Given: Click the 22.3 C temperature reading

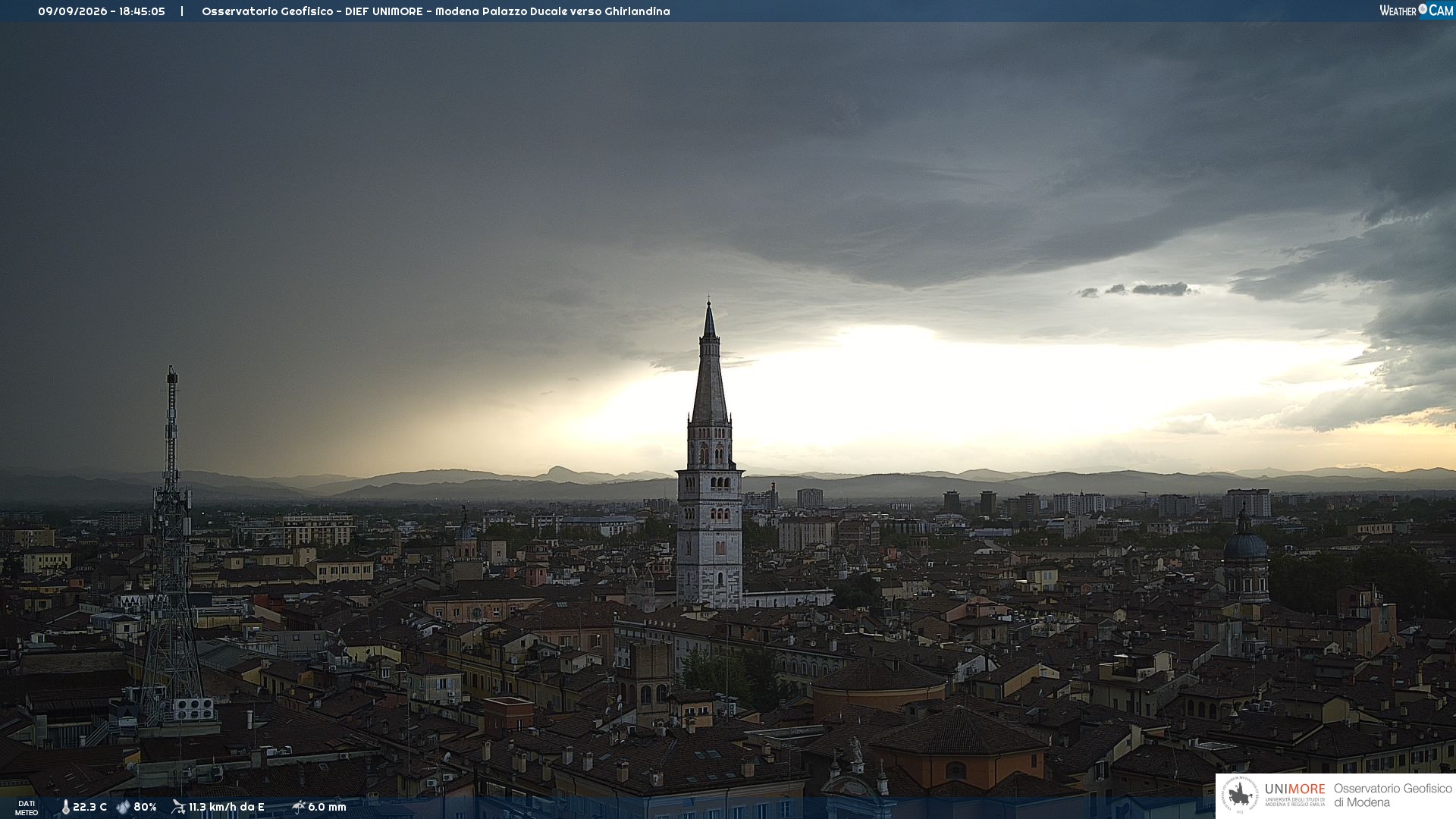Looking at the screenshot, I should pyautogui.click(x=89, y=807).
